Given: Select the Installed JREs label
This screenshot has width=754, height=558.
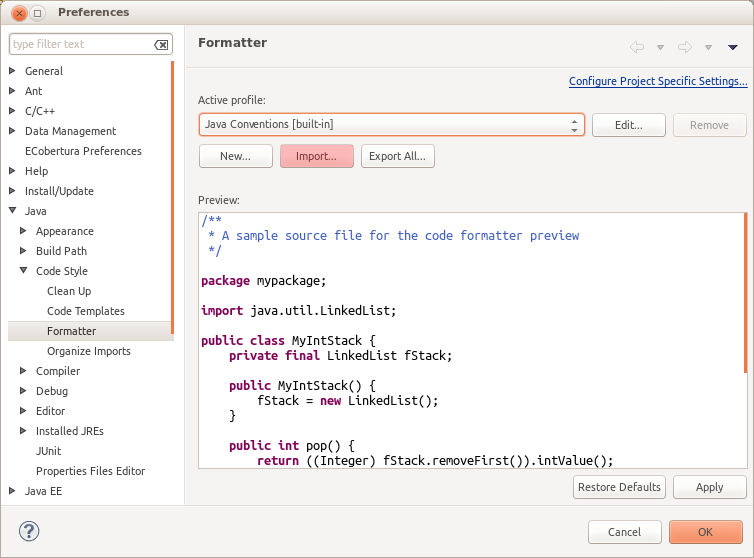Looking at the screenshot, I should pos(70,431).
